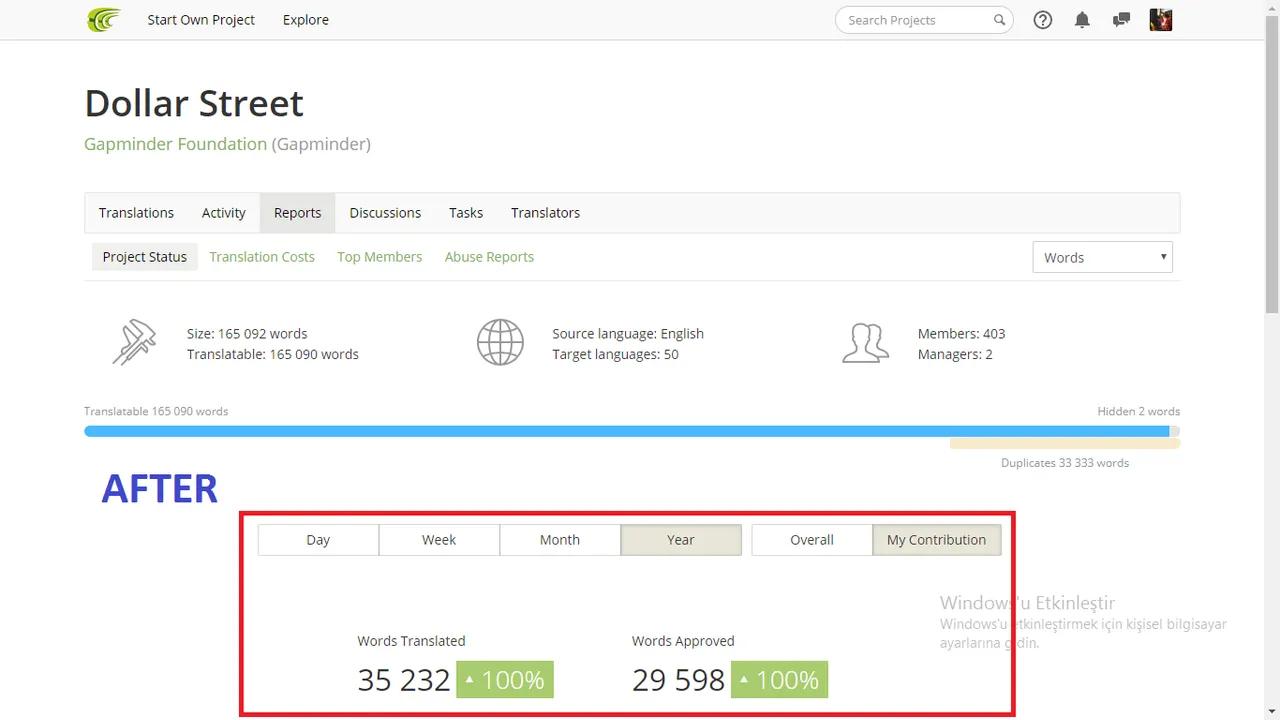Open the notifications bell icon
The width and height of the screenshot is (1280, 720).
1082,20
